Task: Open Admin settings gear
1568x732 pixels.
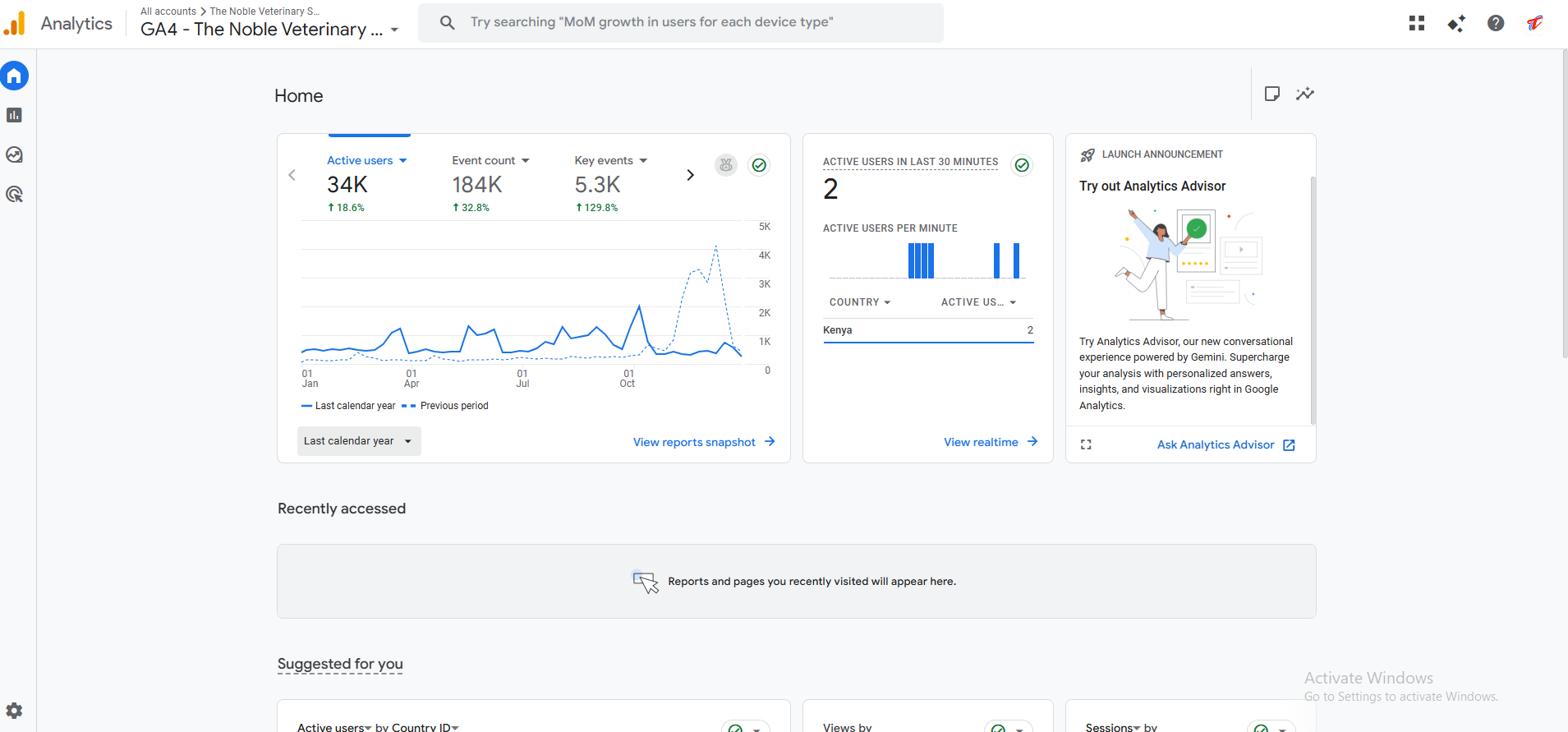Action: click(14, 711)
